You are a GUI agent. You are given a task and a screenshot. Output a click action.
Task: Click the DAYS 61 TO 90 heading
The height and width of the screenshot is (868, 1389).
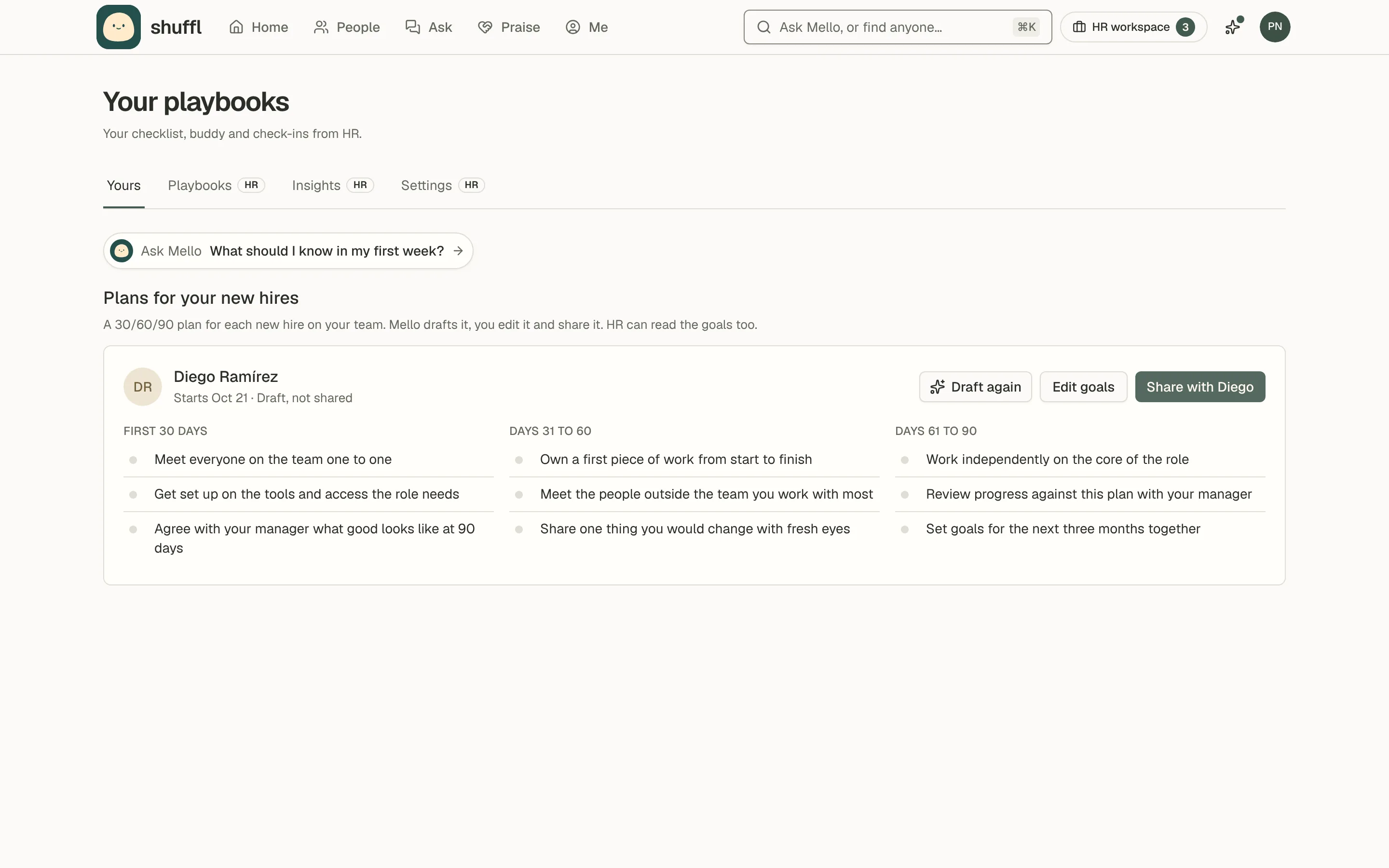click(x=936, y=431)
